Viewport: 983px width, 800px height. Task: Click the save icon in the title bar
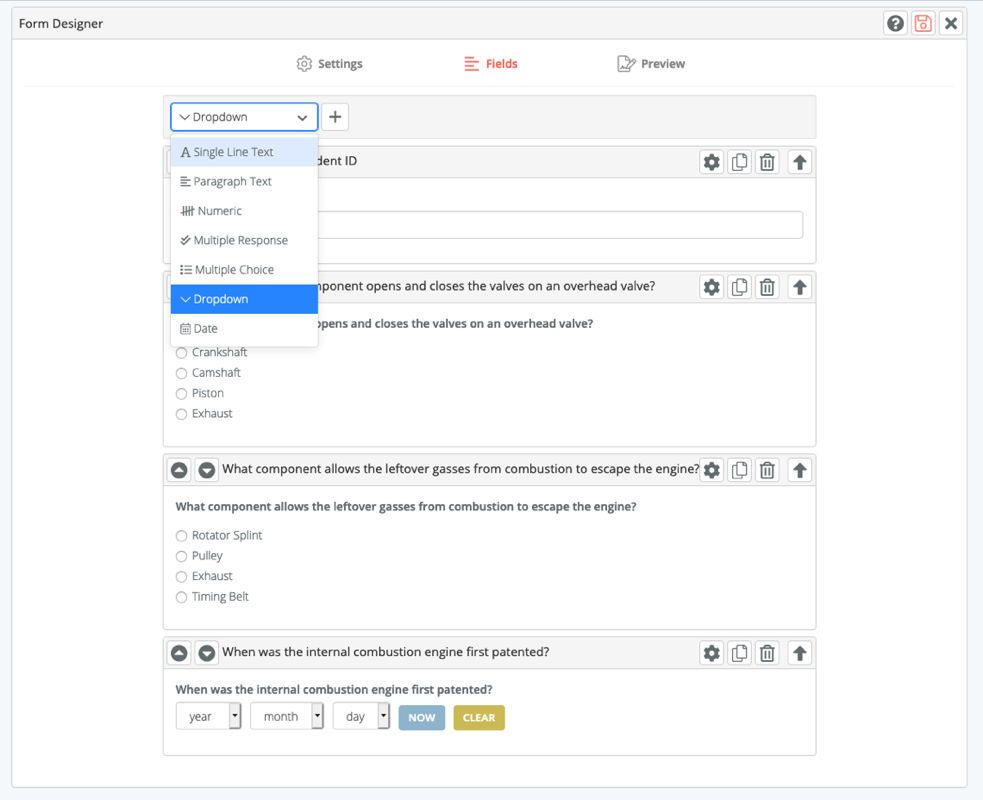tap(923, 23)
